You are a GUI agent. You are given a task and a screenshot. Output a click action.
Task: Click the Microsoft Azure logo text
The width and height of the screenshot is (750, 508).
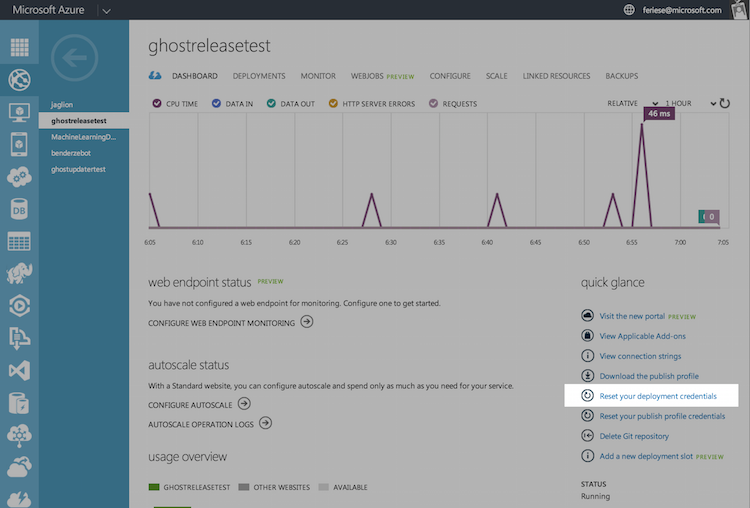pos(48,10)
